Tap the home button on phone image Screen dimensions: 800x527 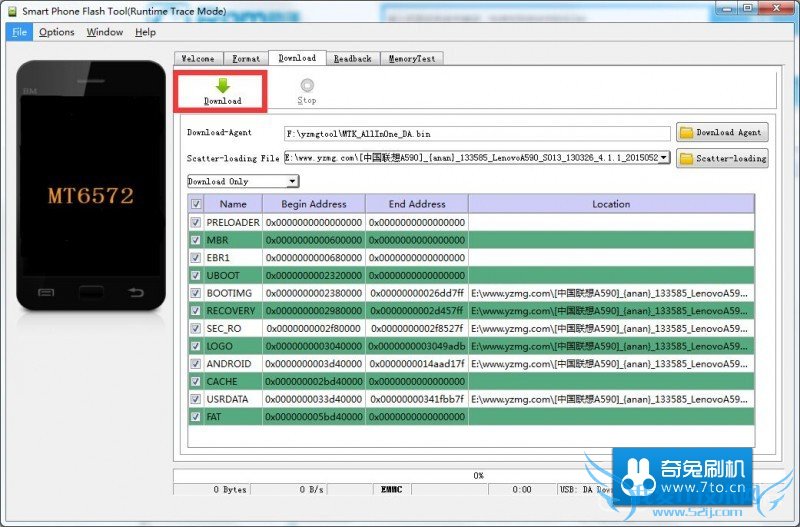(89, 292)
